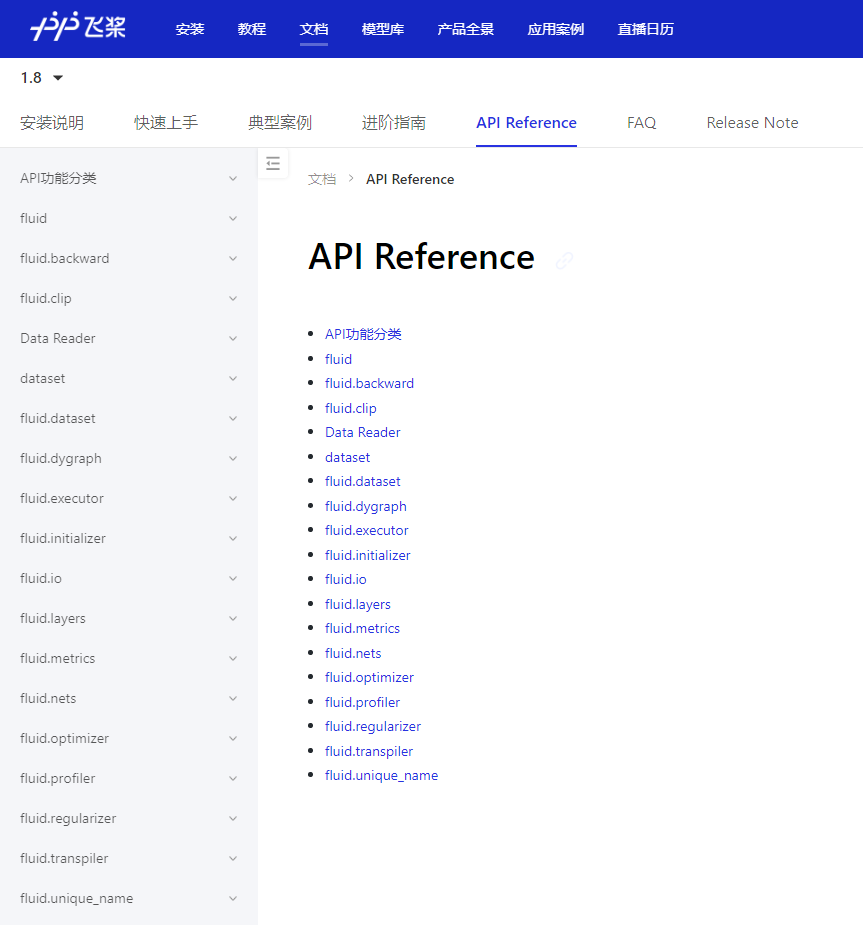Open the fluid.optimizer link in content list
The image size is (863, 925).
pos(369,677)
